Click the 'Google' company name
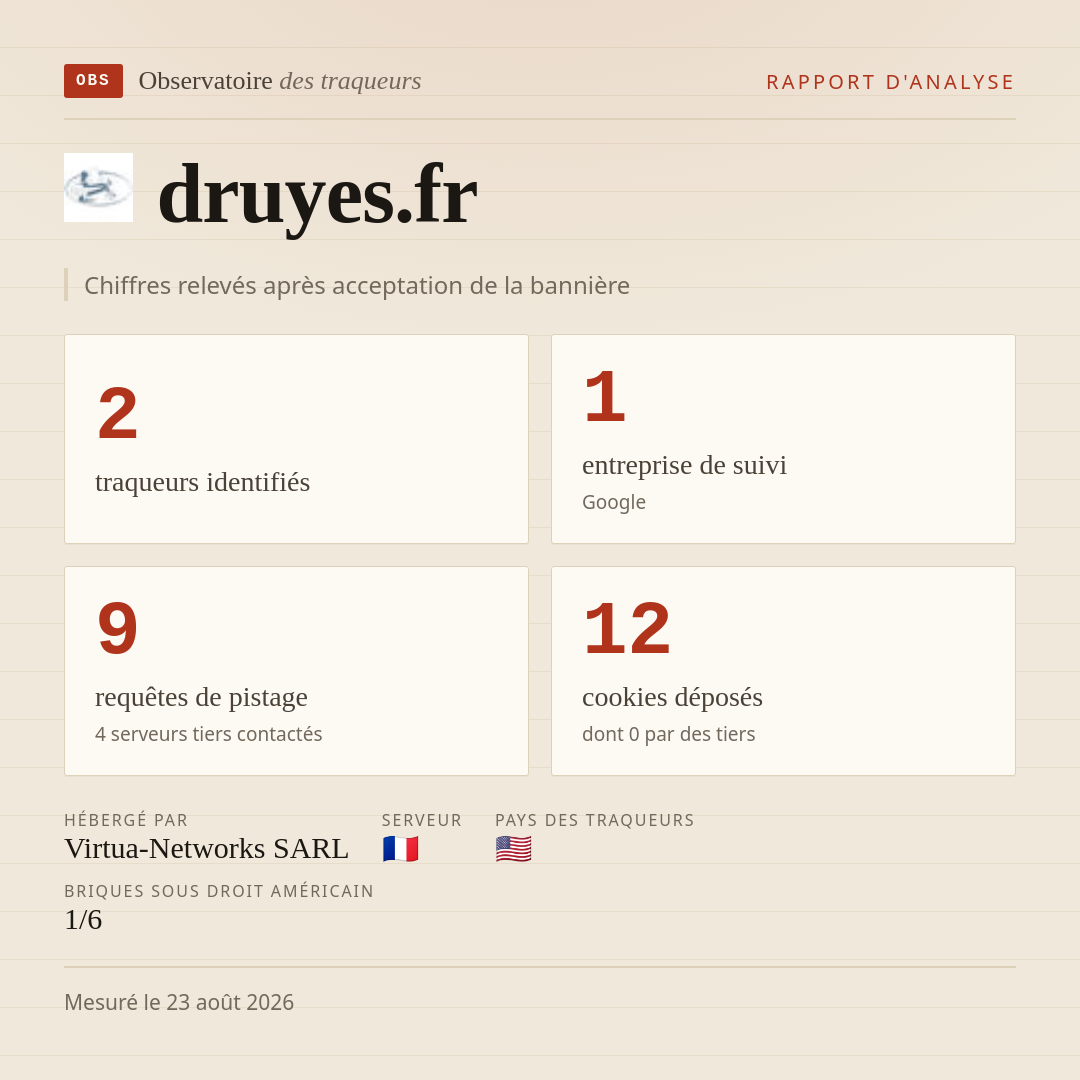This screenshot has width=1080, height=1080. coord(614,502)
